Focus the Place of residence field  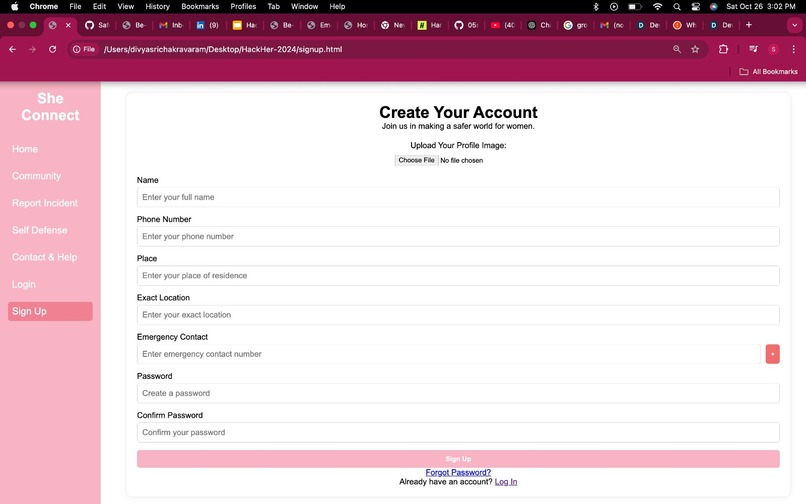(x=458, y=276)
